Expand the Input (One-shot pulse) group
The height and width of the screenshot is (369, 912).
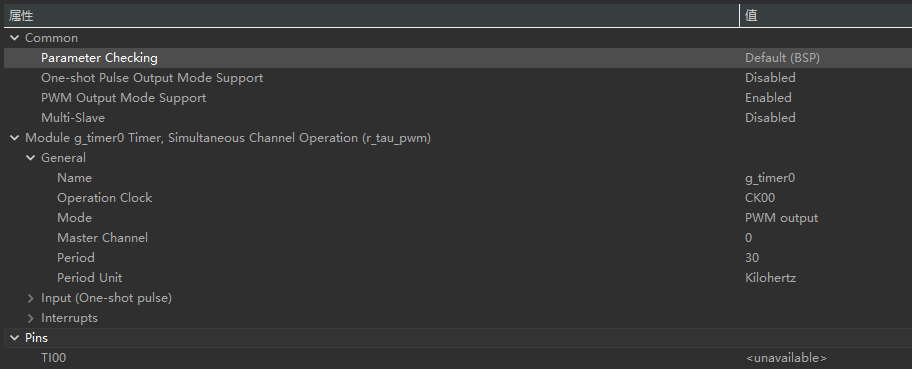31,298
